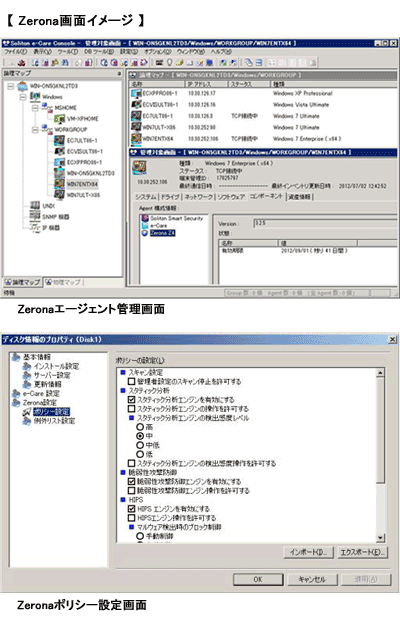Click the policy list vertical scrollbar down arrow
Viewport: 400px width, 625px height.
point(380,538)
